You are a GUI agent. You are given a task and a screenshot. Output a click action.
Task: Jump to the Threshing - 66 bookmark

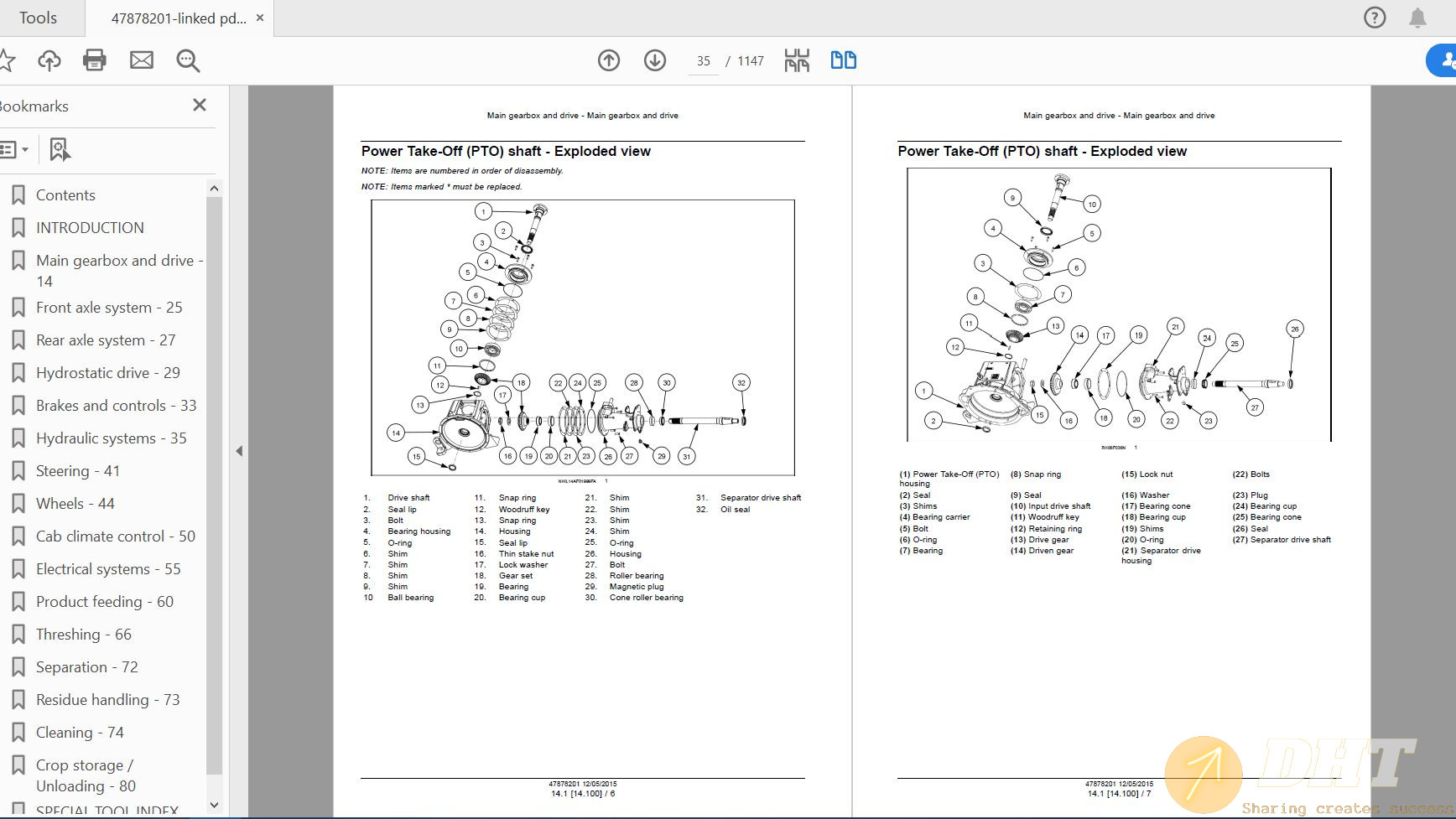[x=83, y=635]
